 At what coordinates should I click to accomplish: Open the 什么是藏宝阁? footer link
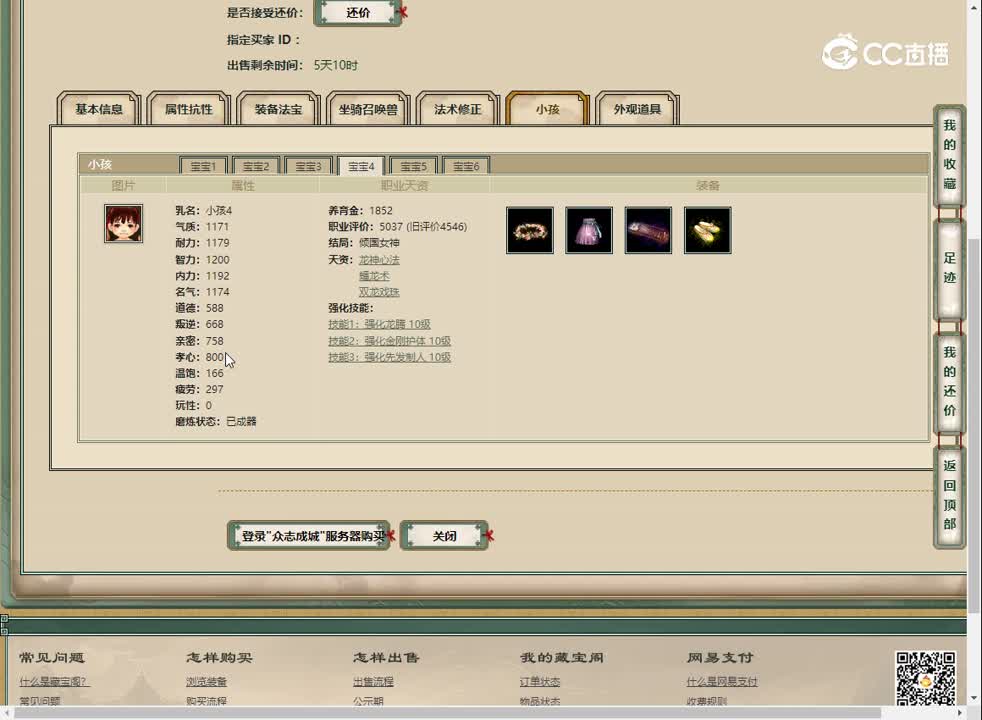click(54, 682)
